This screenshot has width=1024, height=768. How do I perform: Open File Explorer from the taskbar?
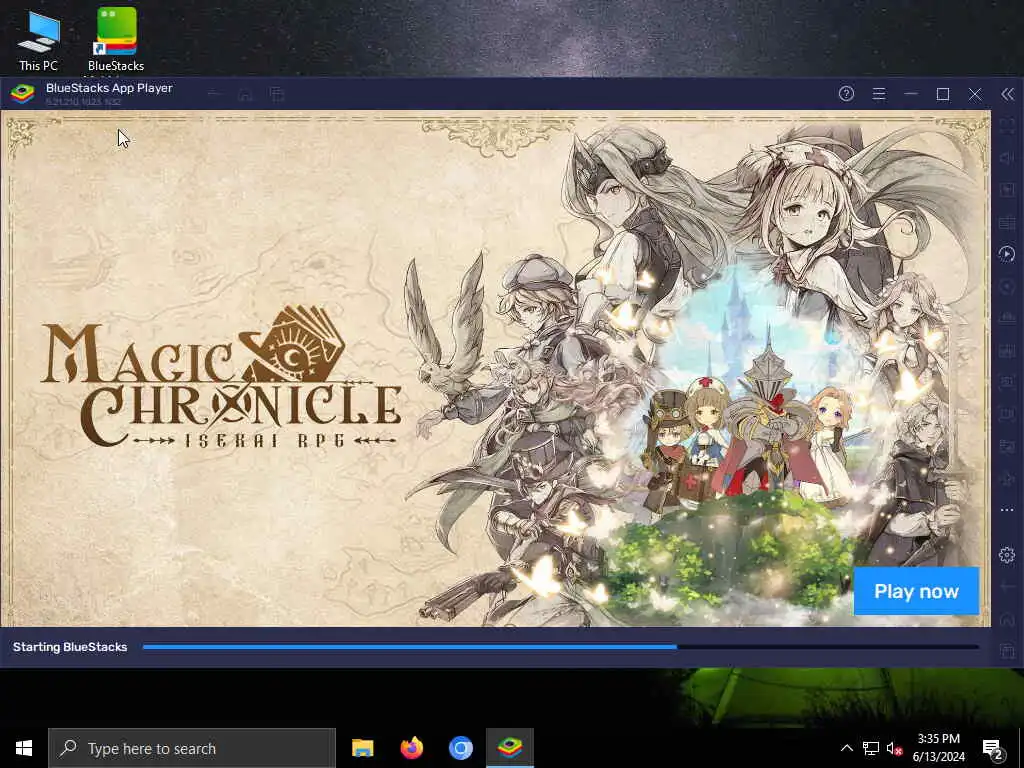pos(362,748)
